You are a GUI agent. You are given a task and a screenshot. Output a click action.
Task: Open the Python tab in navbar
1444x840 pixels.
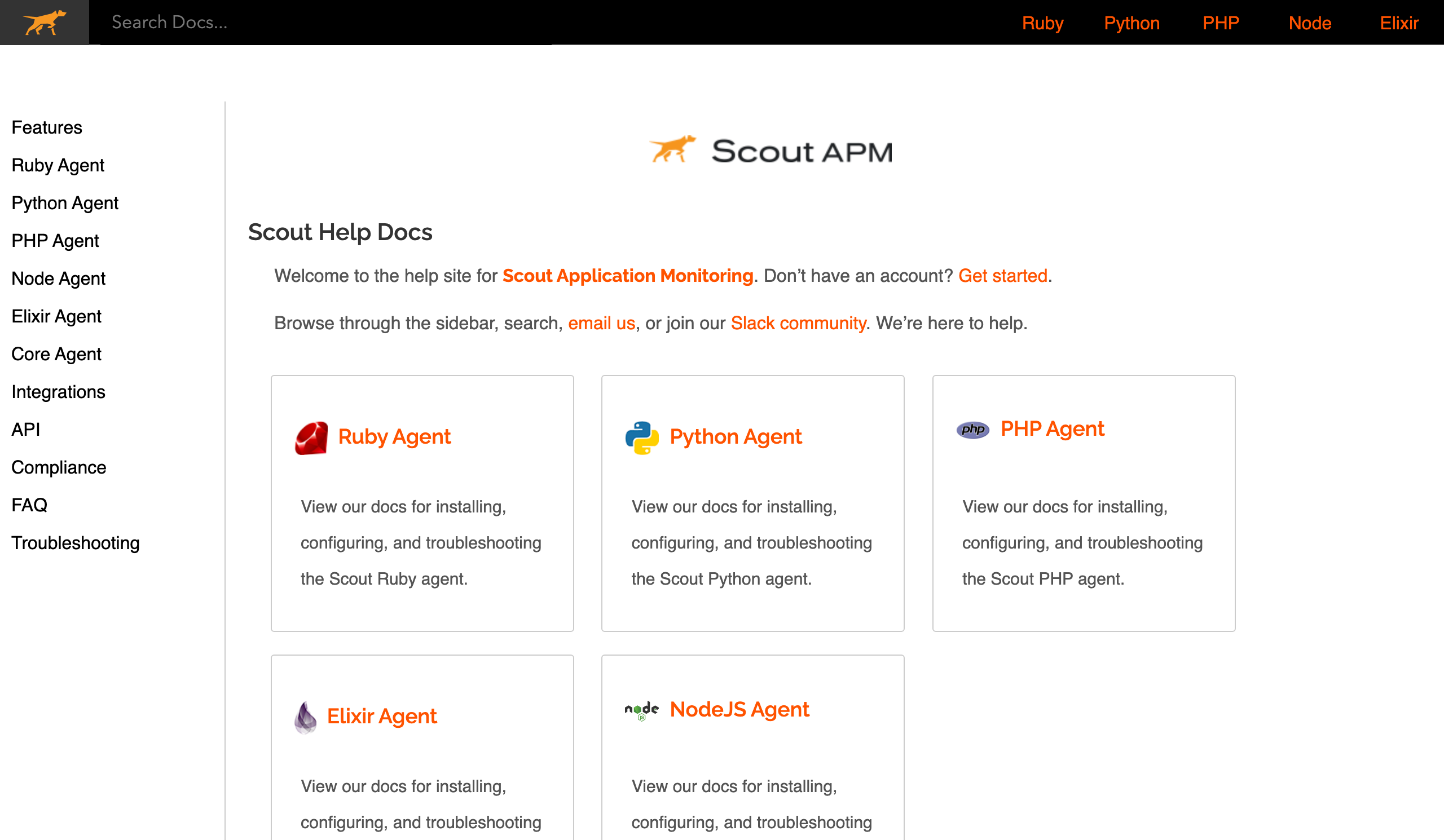point(1131,22)
